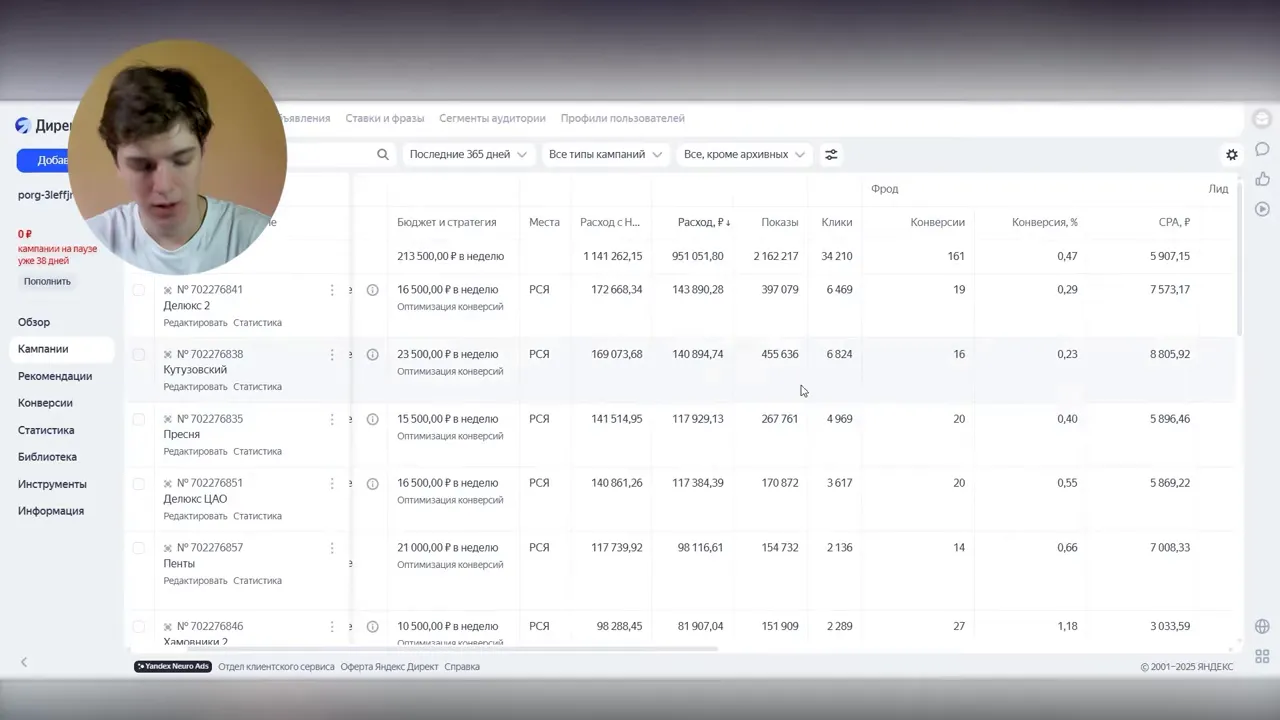Open the Все, кроме архивных filter dropdown
Screen dimensions: 1280x720
click(744, 155)
